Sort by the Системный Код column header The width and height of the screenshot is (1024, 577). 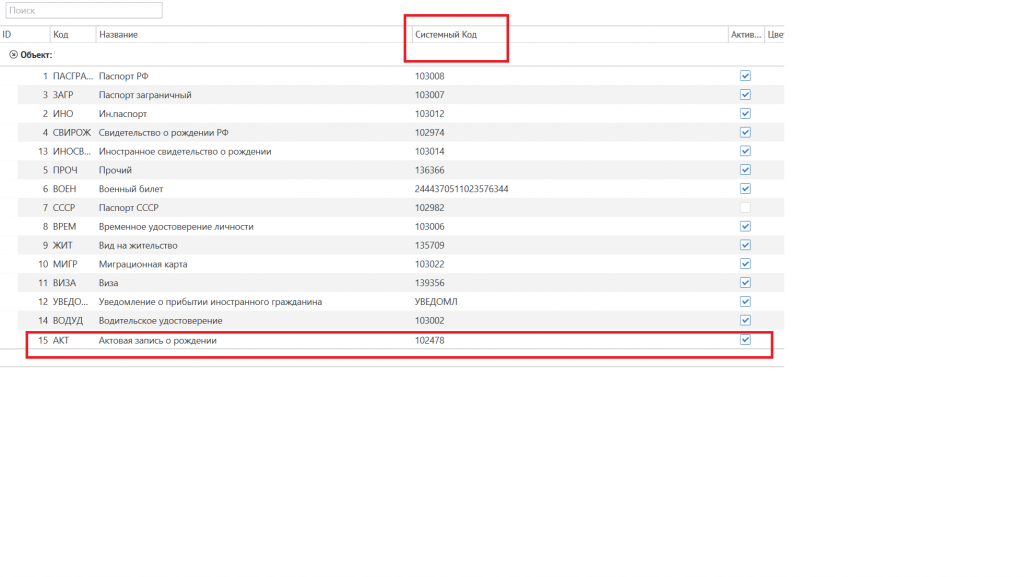coord(446,35)
